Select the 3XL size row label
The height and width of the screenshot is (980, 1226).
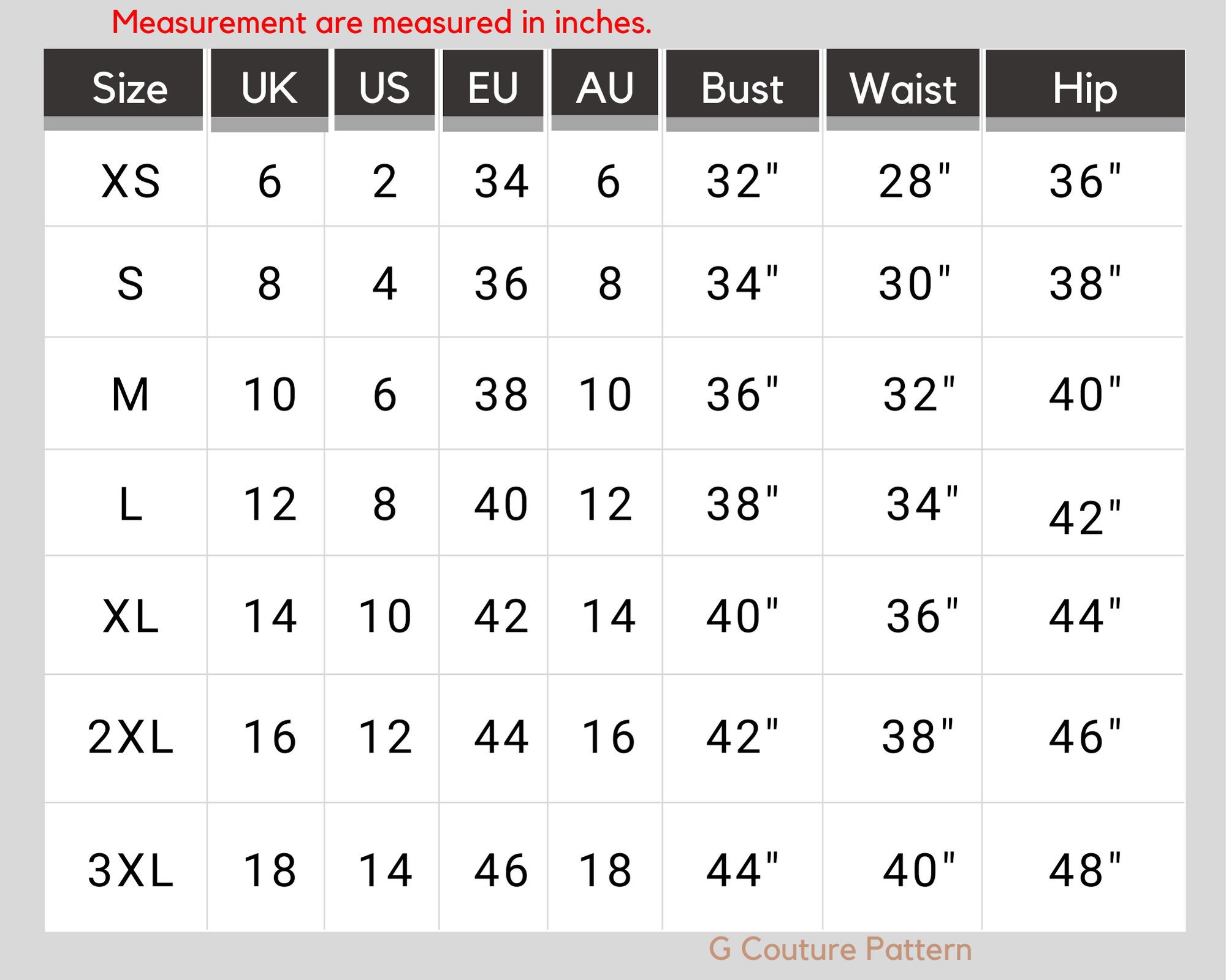131,870
